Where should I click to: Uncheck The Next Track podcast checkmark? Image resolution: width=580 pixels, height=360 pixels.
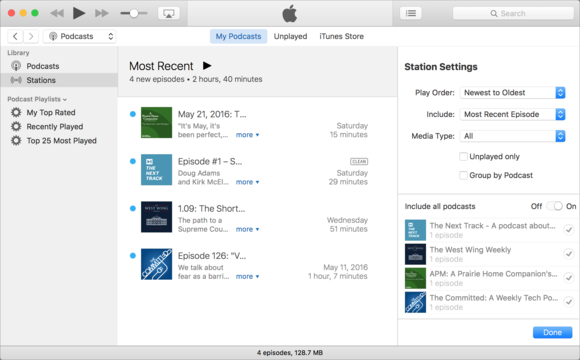click(569, 230)
